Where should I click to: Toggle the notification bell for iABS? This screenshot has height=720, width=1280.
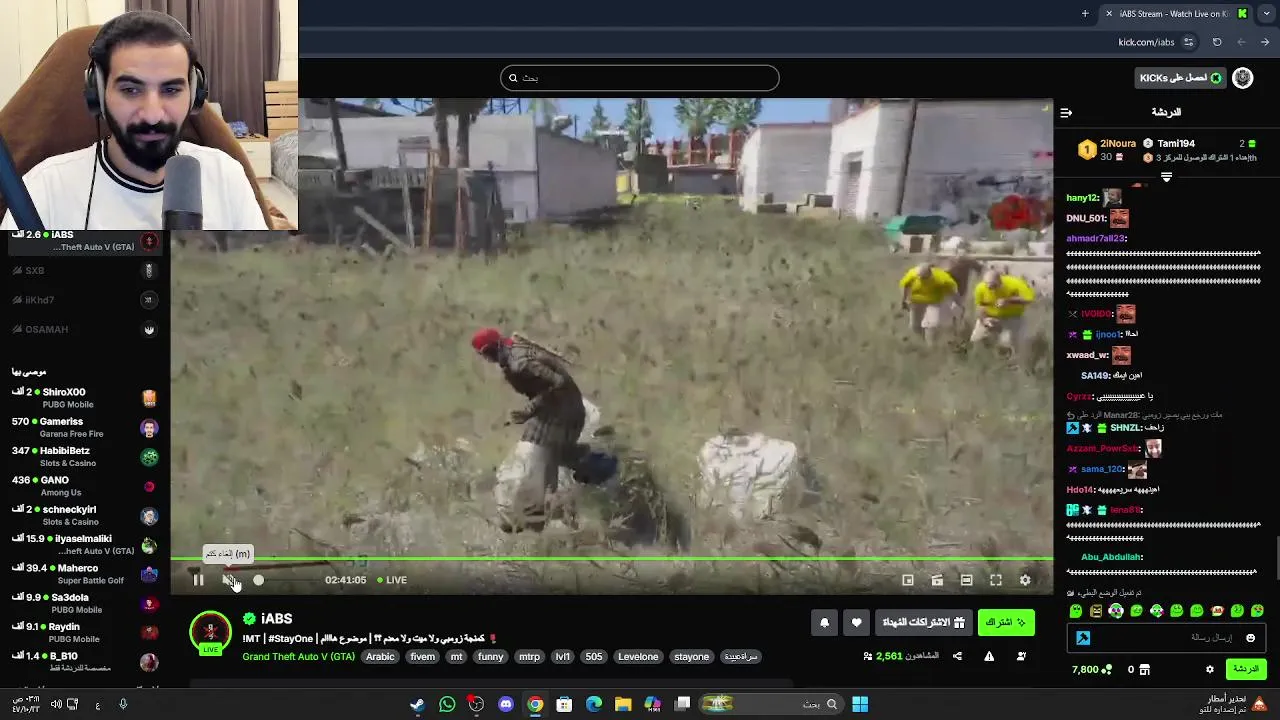(x=825, y=623)
